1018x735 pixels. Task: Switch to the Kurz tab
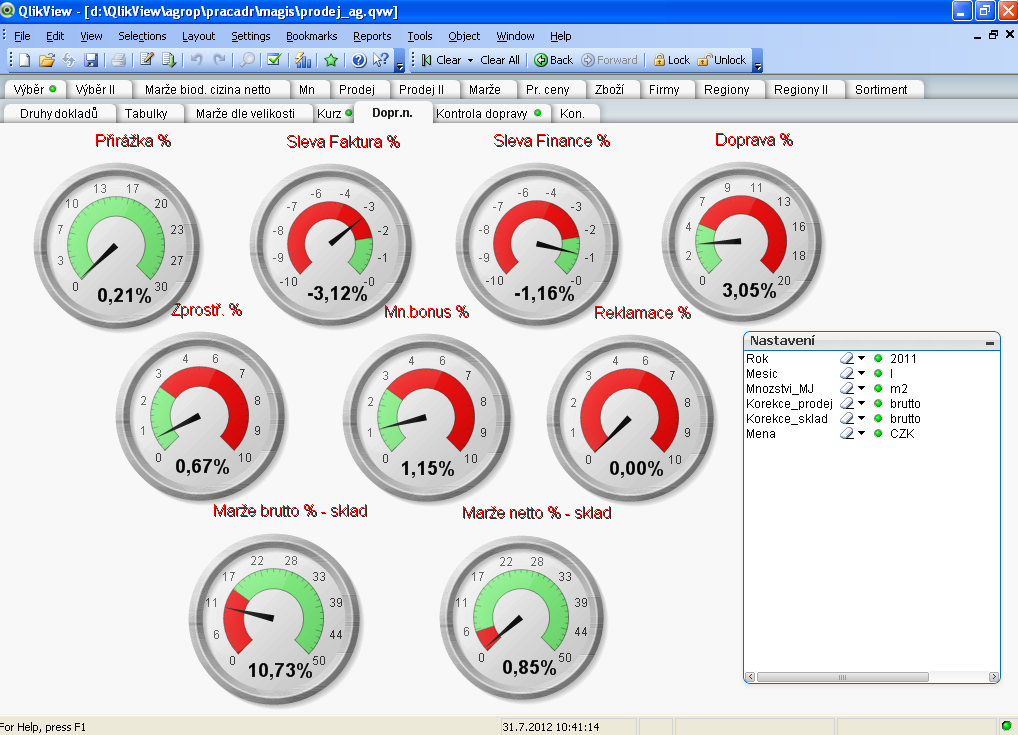point(334,114)
